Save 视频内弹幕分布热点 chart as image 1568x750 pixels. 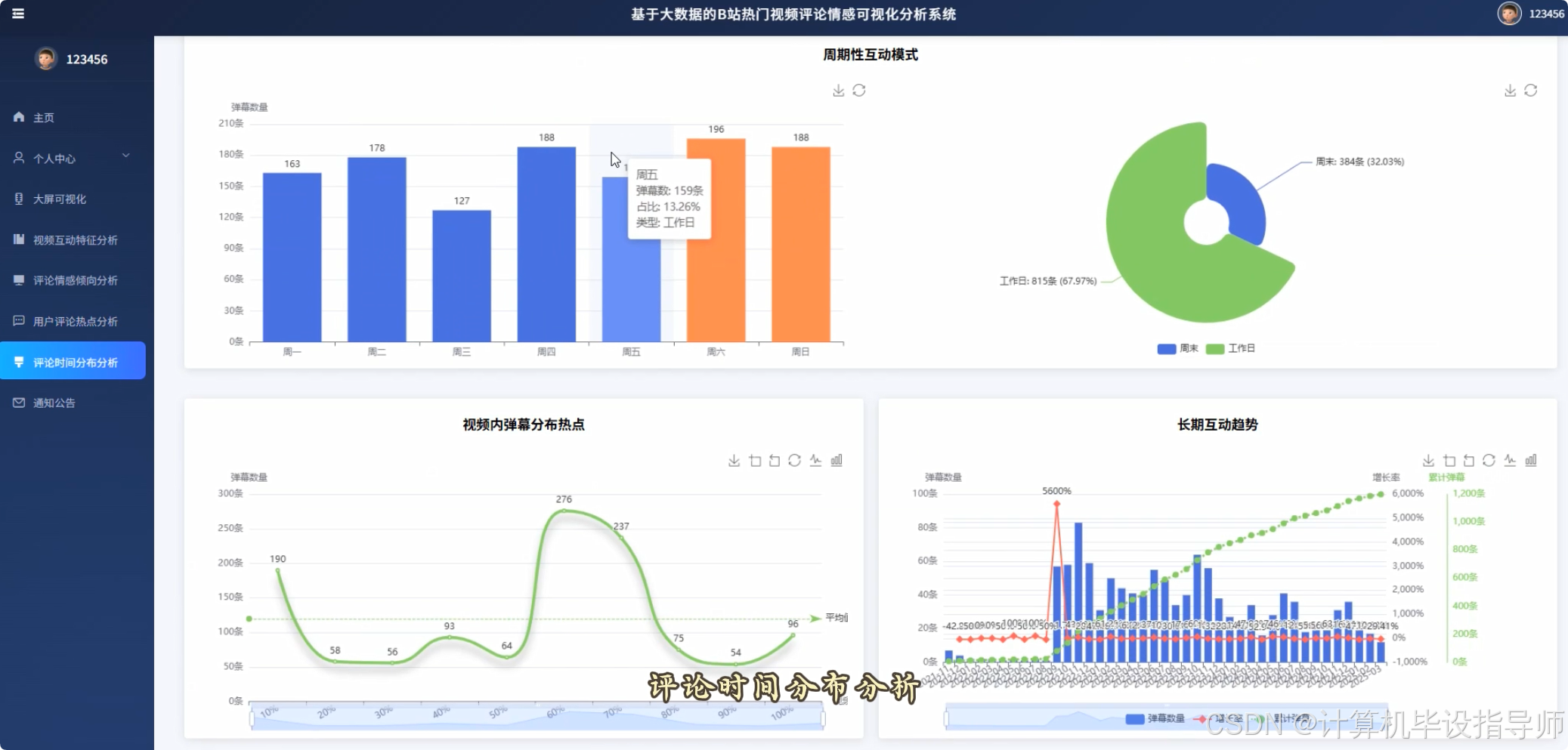point(734,460)
